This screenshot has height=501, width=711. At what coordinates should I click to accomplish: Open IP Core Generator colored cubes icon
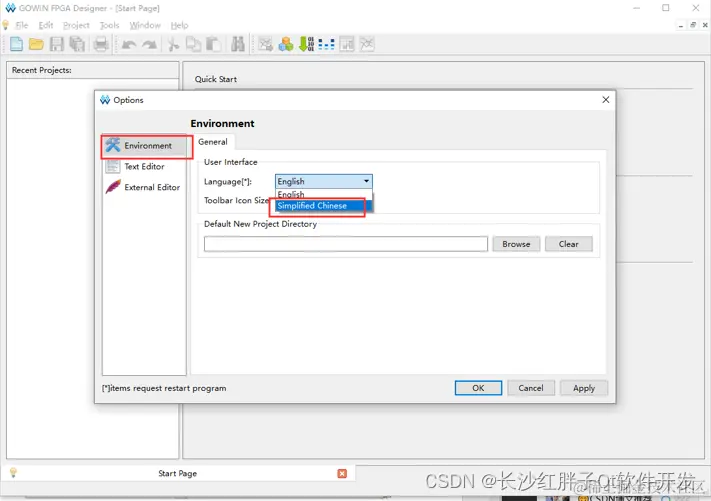286,44
